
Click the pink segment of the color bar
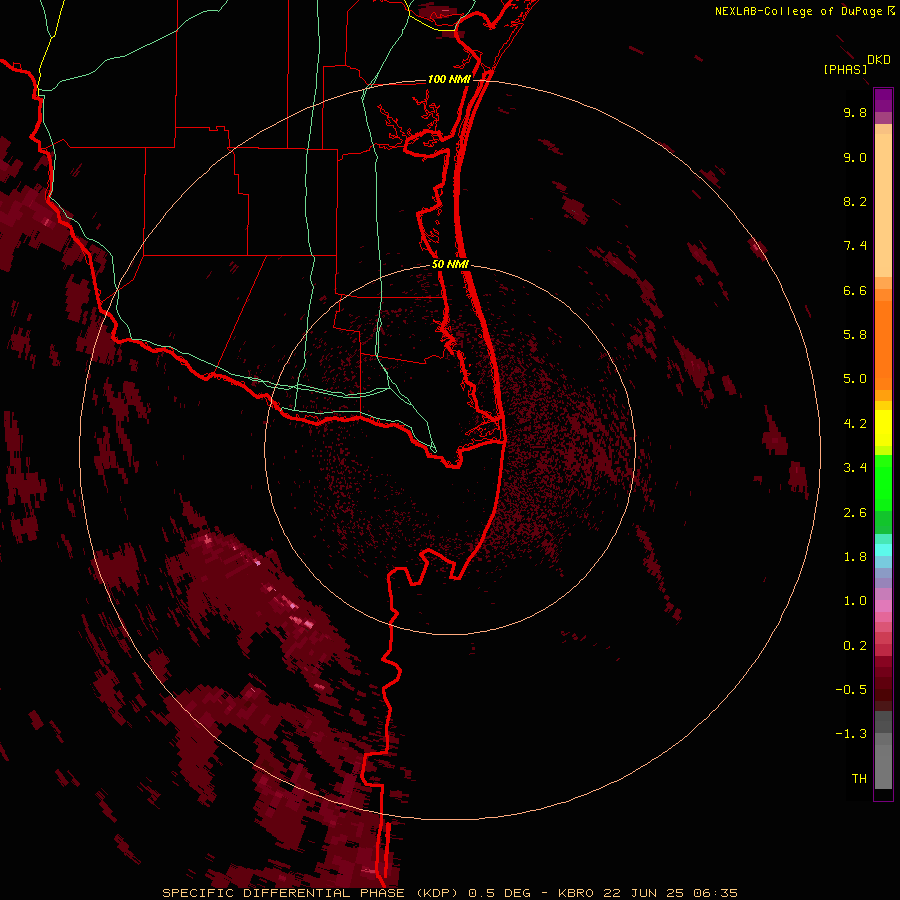coord(883,606)
